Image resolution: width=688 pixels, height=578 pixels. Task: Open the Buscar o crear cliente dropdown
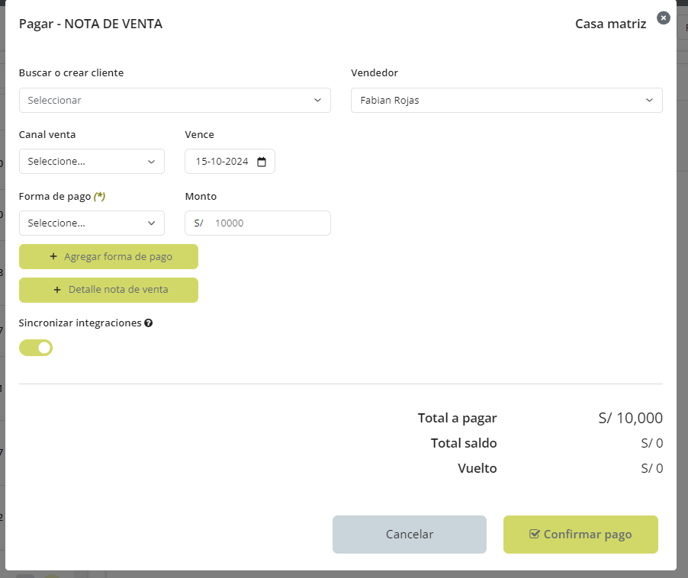(175, 101)
